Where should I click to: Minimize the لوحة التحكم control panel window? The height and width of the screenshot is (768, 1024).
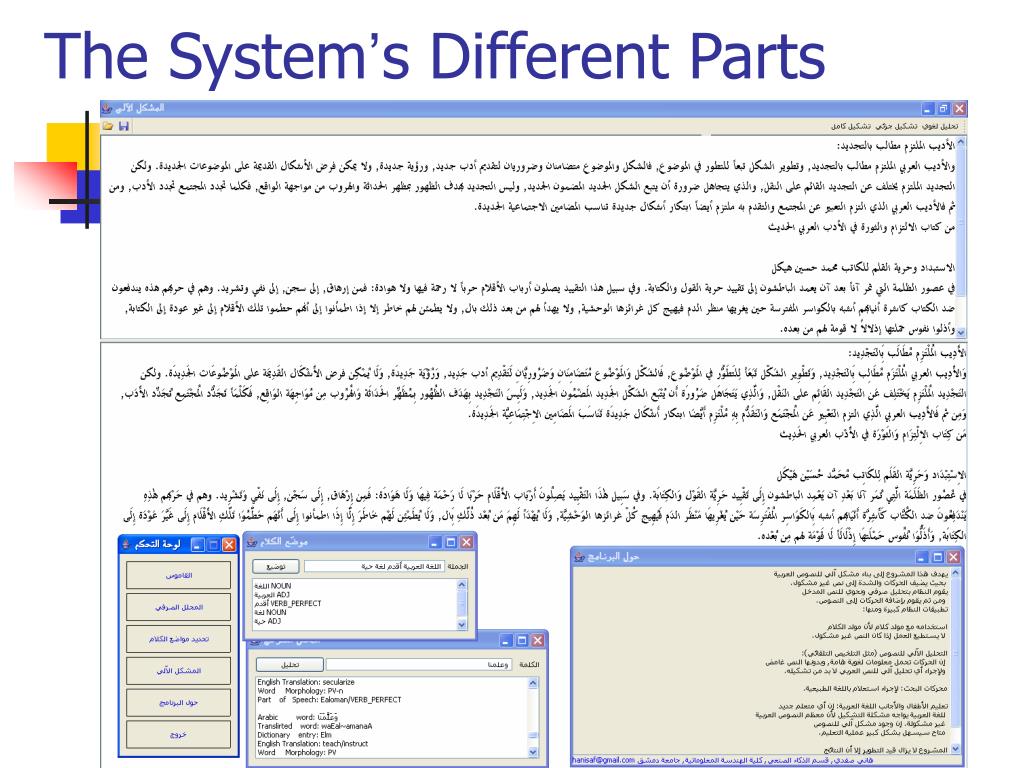click(x=198, y=545)
